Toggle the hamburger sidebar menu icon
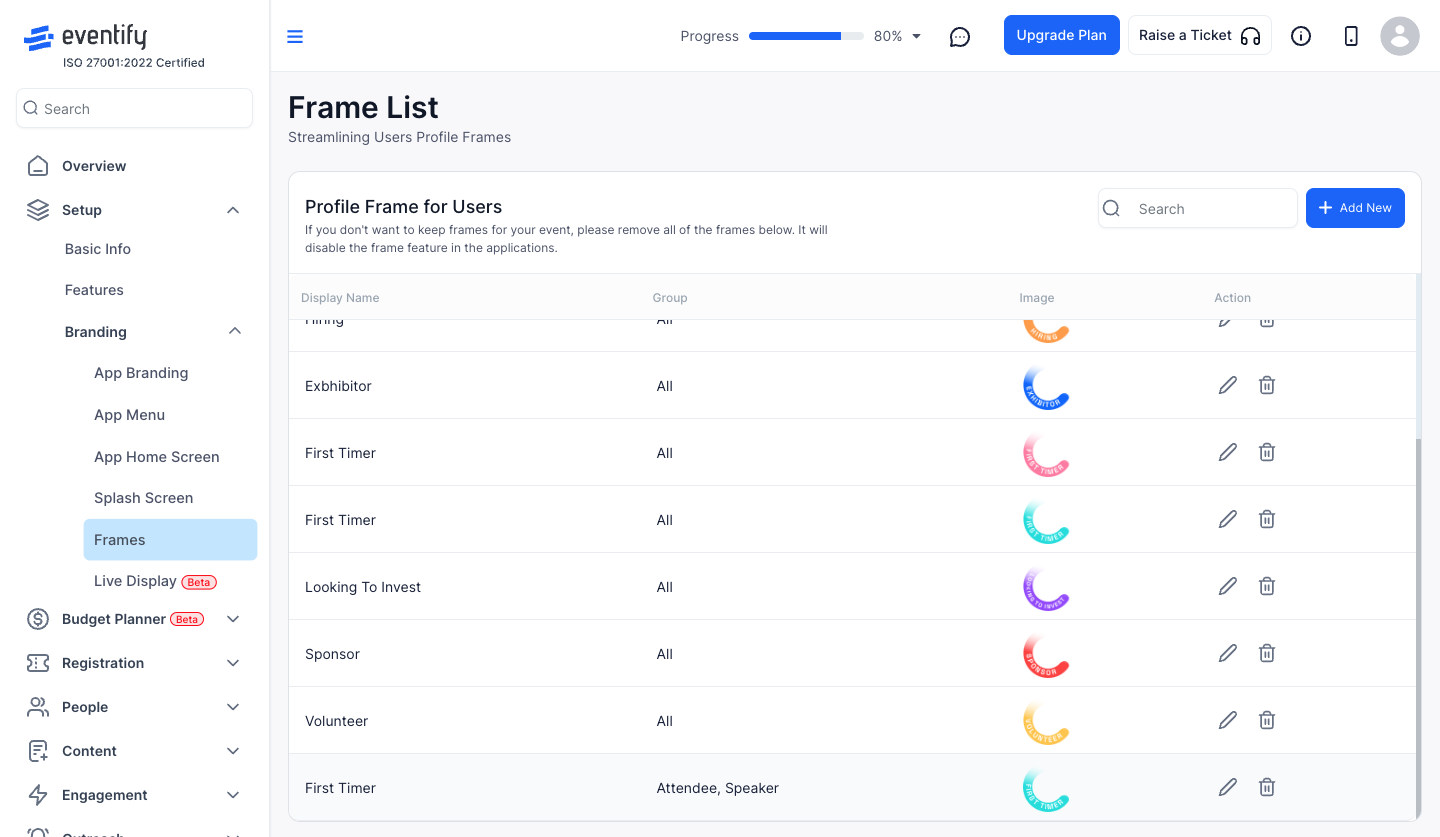Image resolution: width=1440 pixels, height=837 pixels. coord(295,37)
